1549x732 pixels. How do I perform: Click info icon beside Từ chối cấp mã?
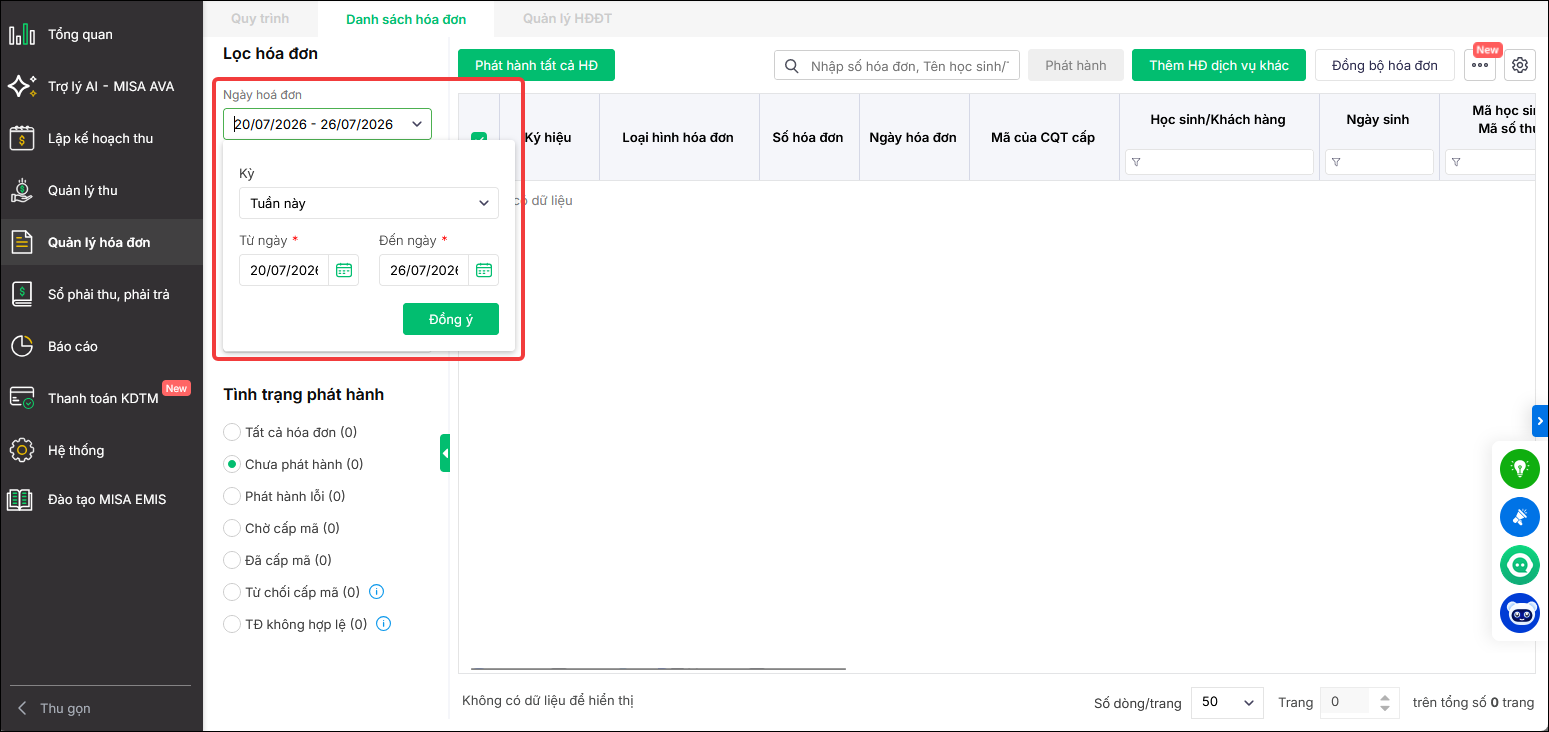[x=377, y=592]
